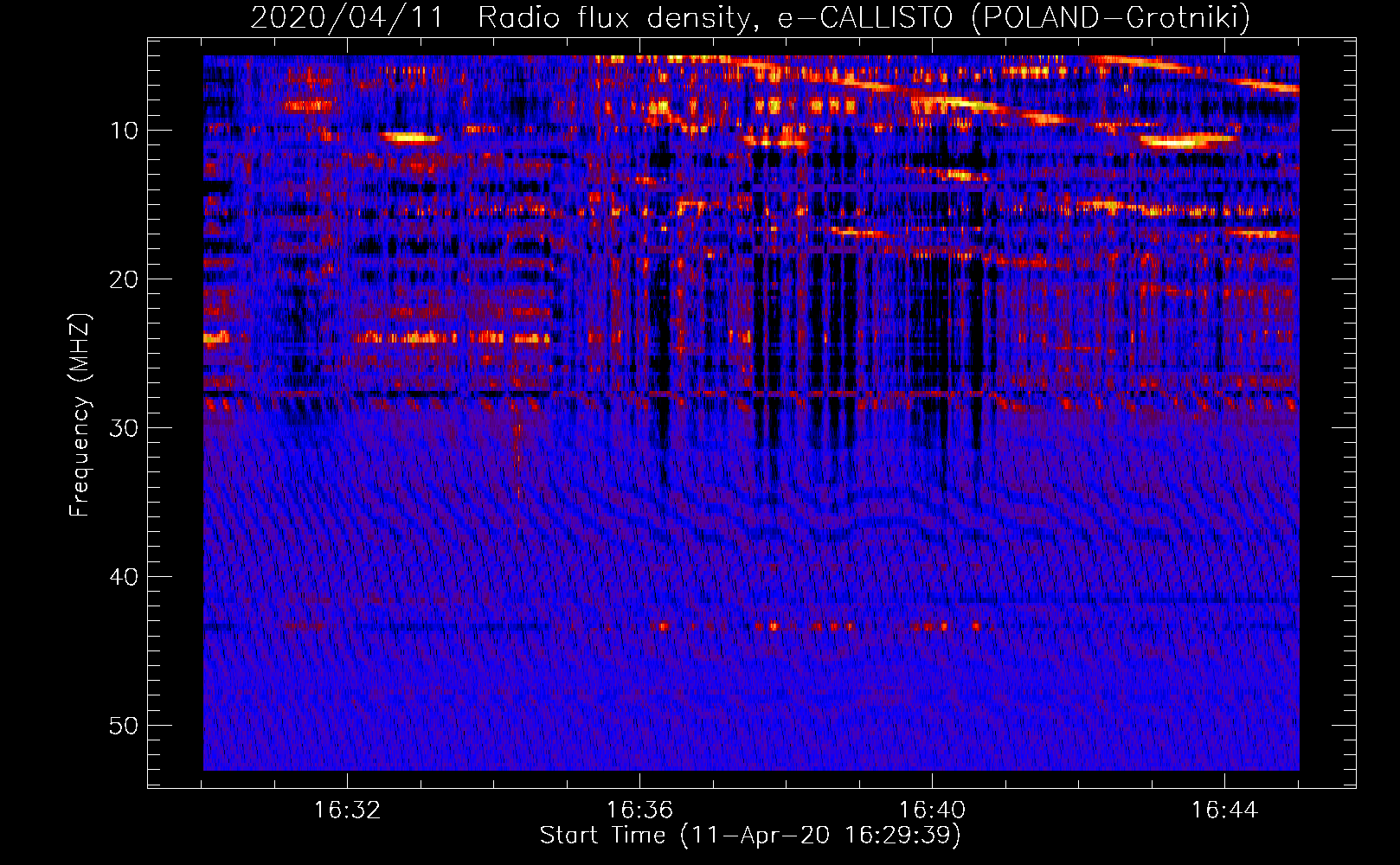Click the '40' frequency tick label
This screenshot has height=865, width=1400.
(124, 577)
